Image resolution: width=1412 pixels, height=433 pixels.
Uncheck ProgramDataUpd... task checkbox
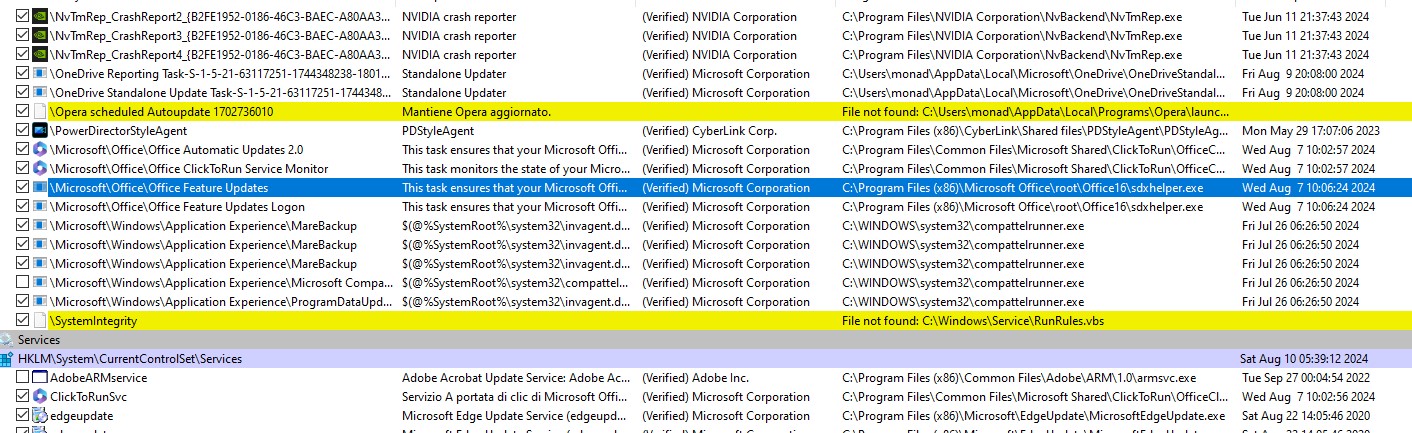(23, 302)
